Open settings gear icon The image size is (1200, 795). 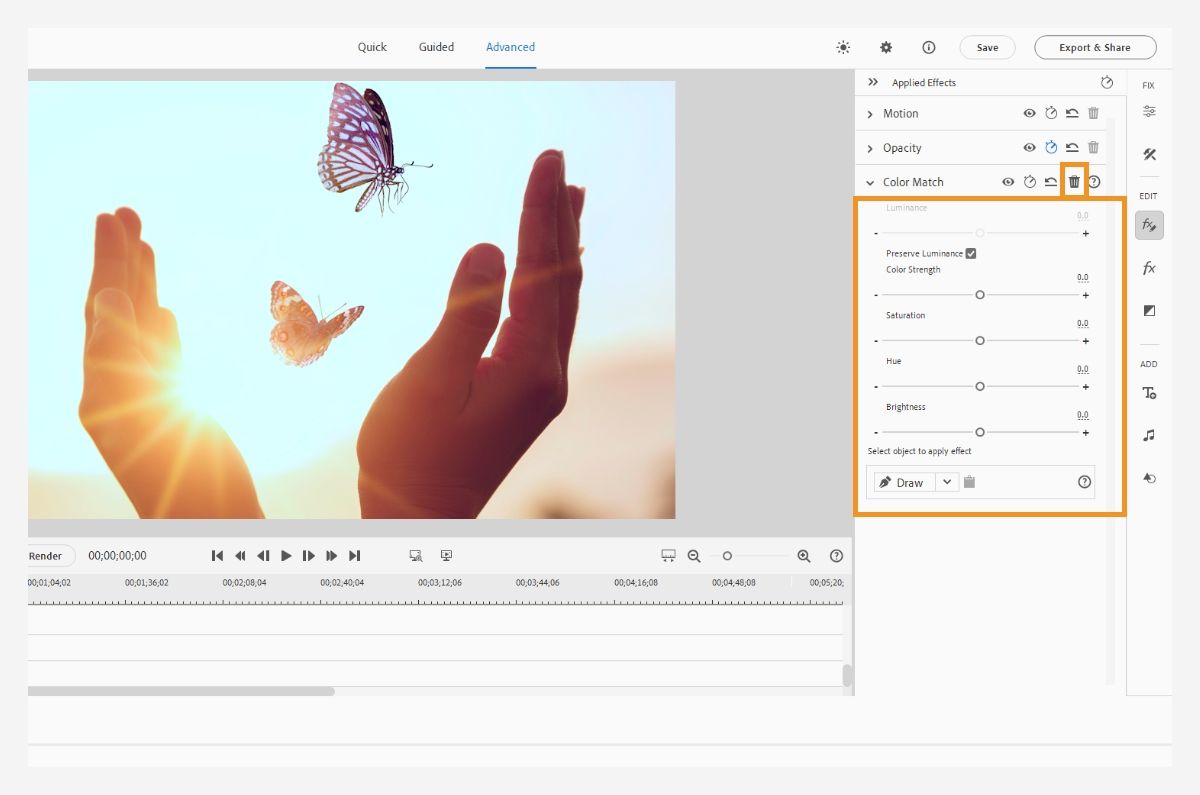point(886,47)
